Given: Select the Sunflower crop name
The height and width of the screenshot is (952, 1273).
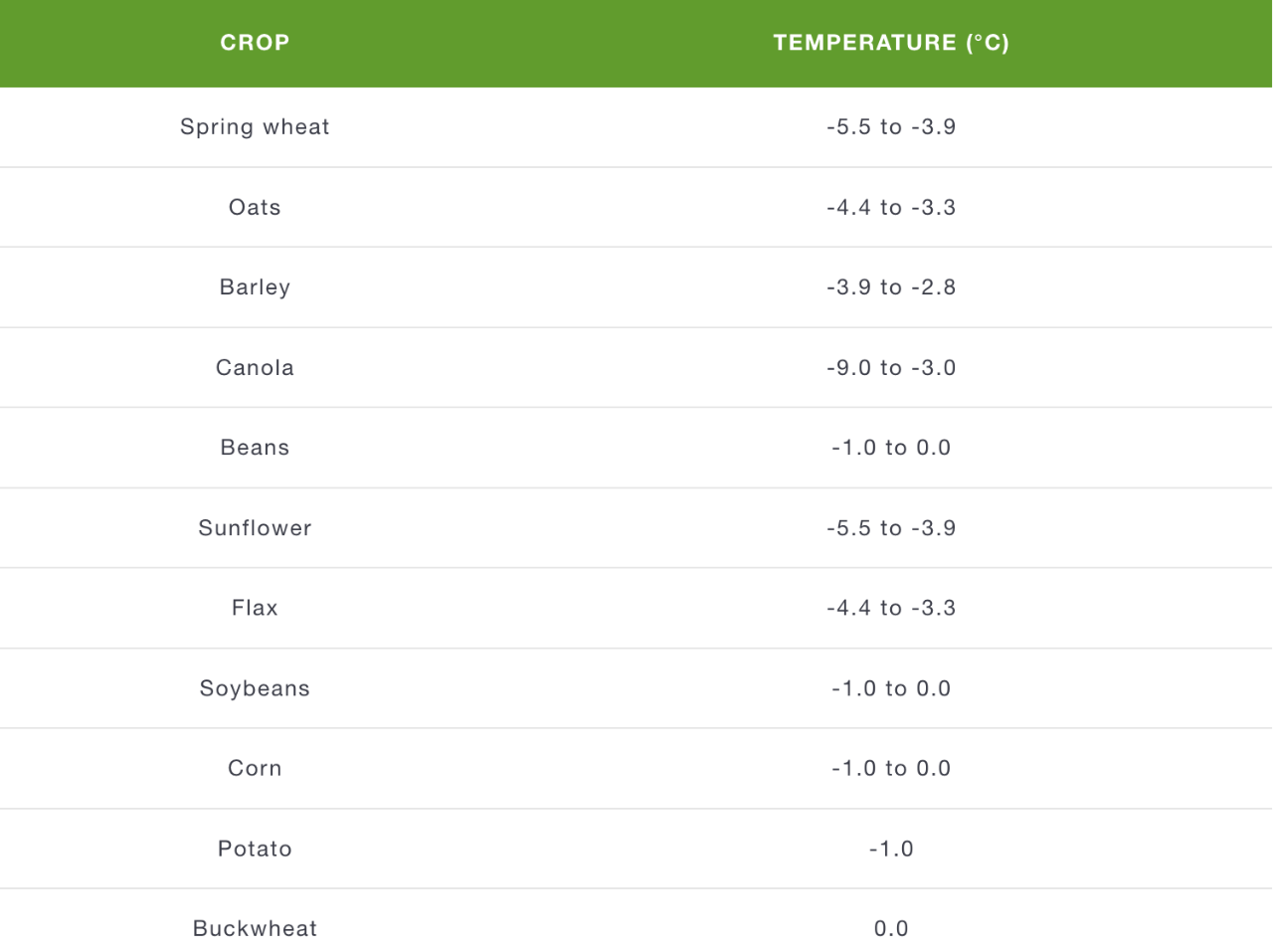Looking at the screenshot, I should pos(255,528).
